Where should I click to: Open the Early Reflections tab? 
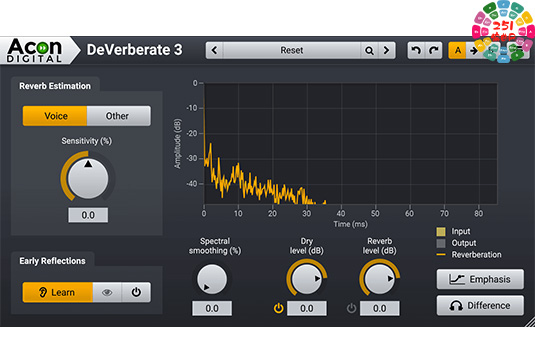52,261
